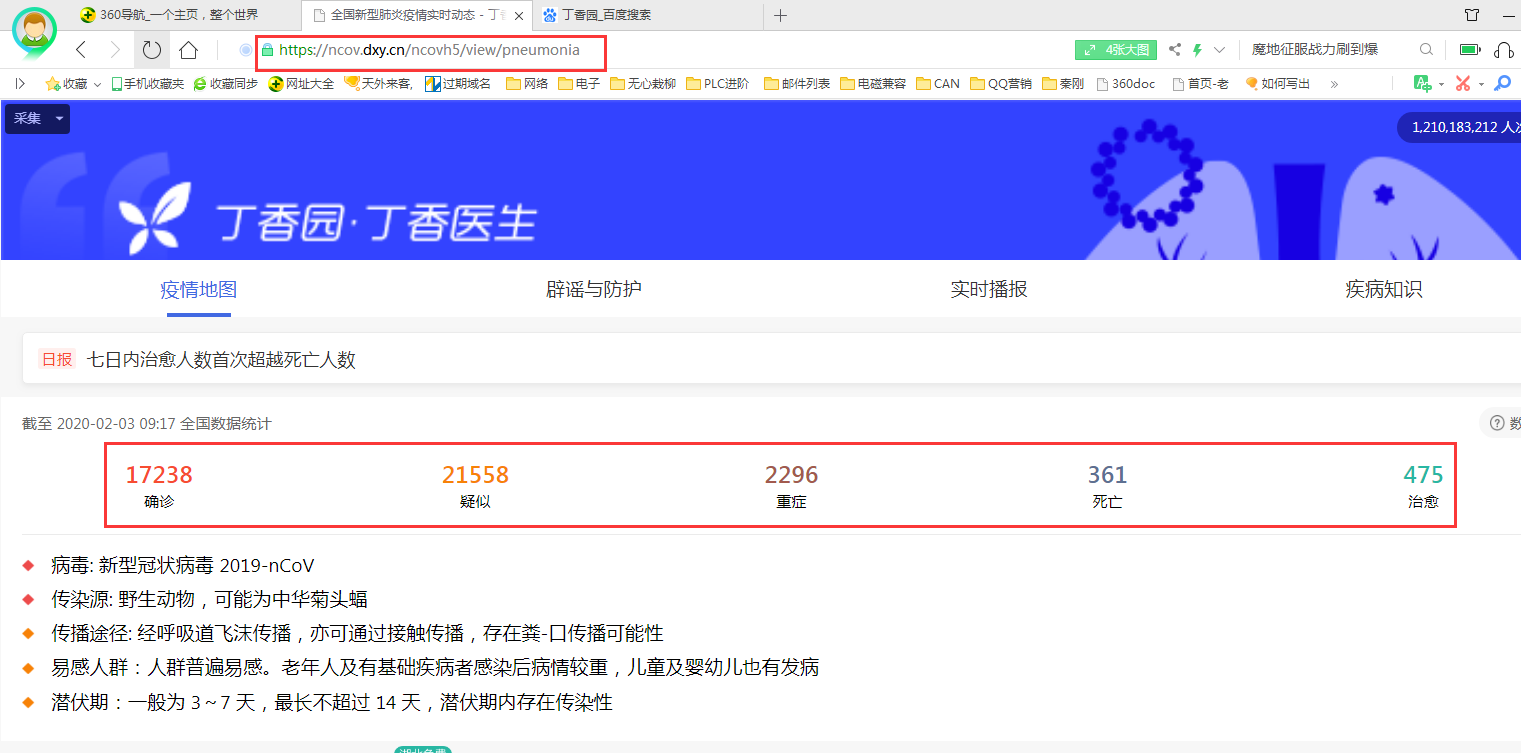Viewport: 1521px width, 753px height.
Task: Open the skin (shirt) icon in title bar
Action: [x=1472, y=15]
